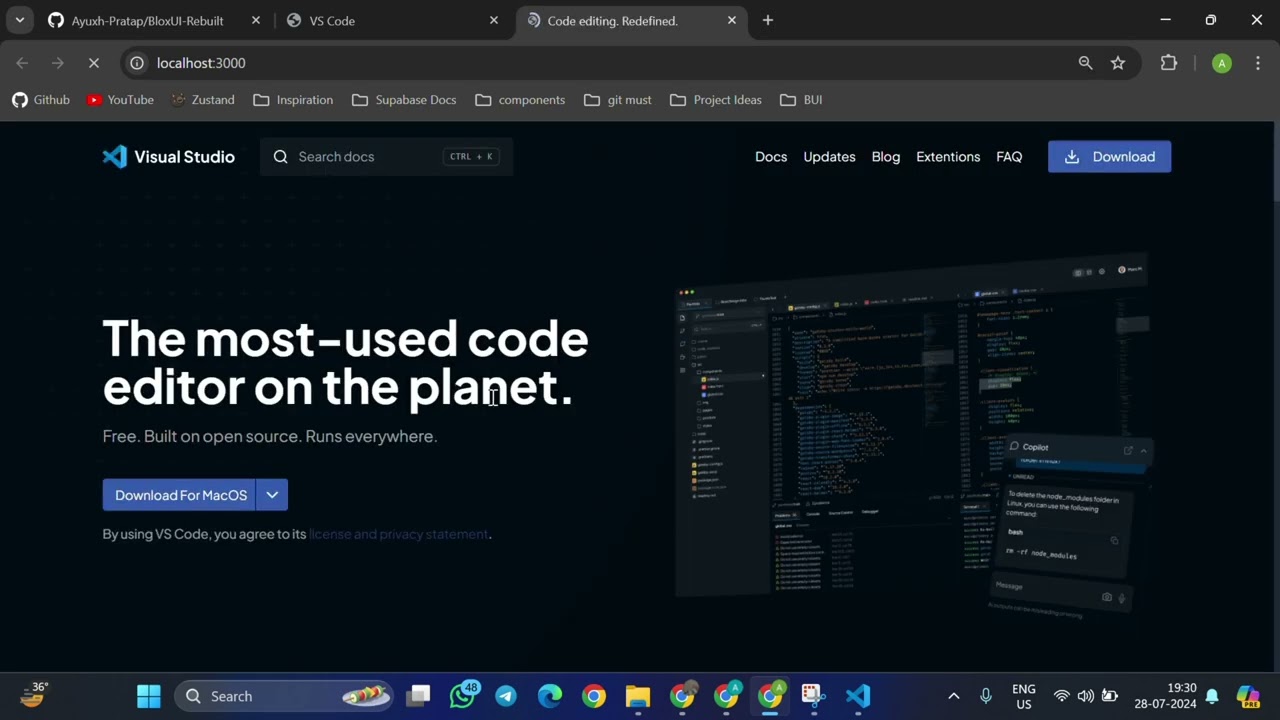Screen dimensions: 1280x720
Task: Stop the page from loading
Action: 94,63
